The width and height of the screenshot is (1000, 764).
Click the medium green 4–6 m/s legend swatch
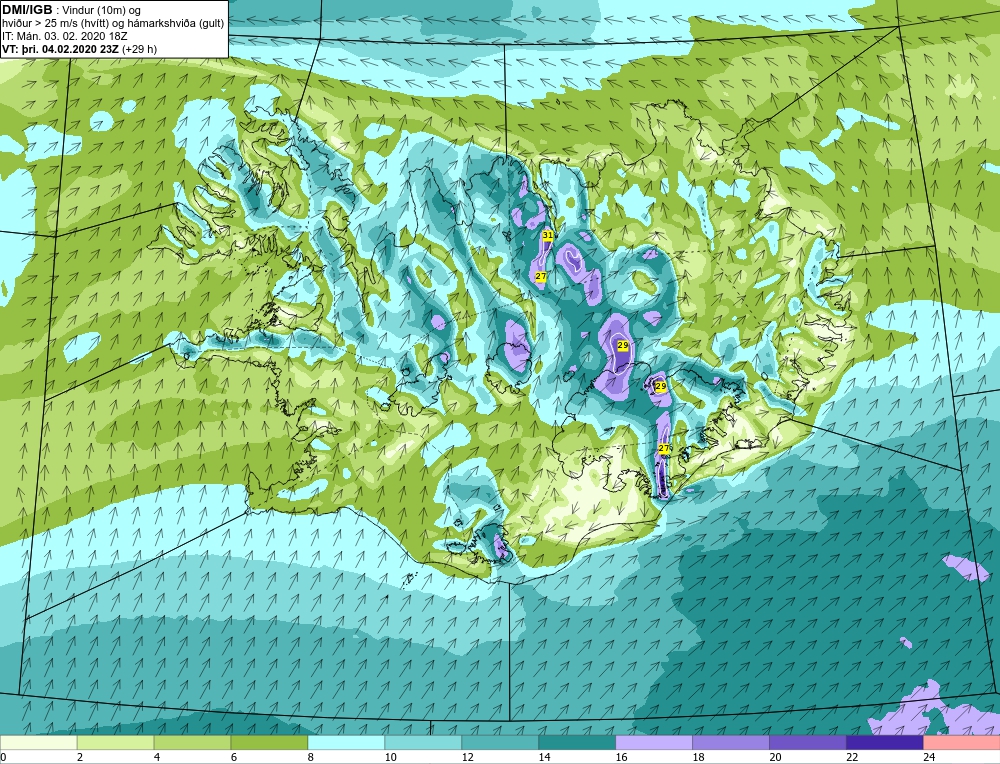coord(193,742)
